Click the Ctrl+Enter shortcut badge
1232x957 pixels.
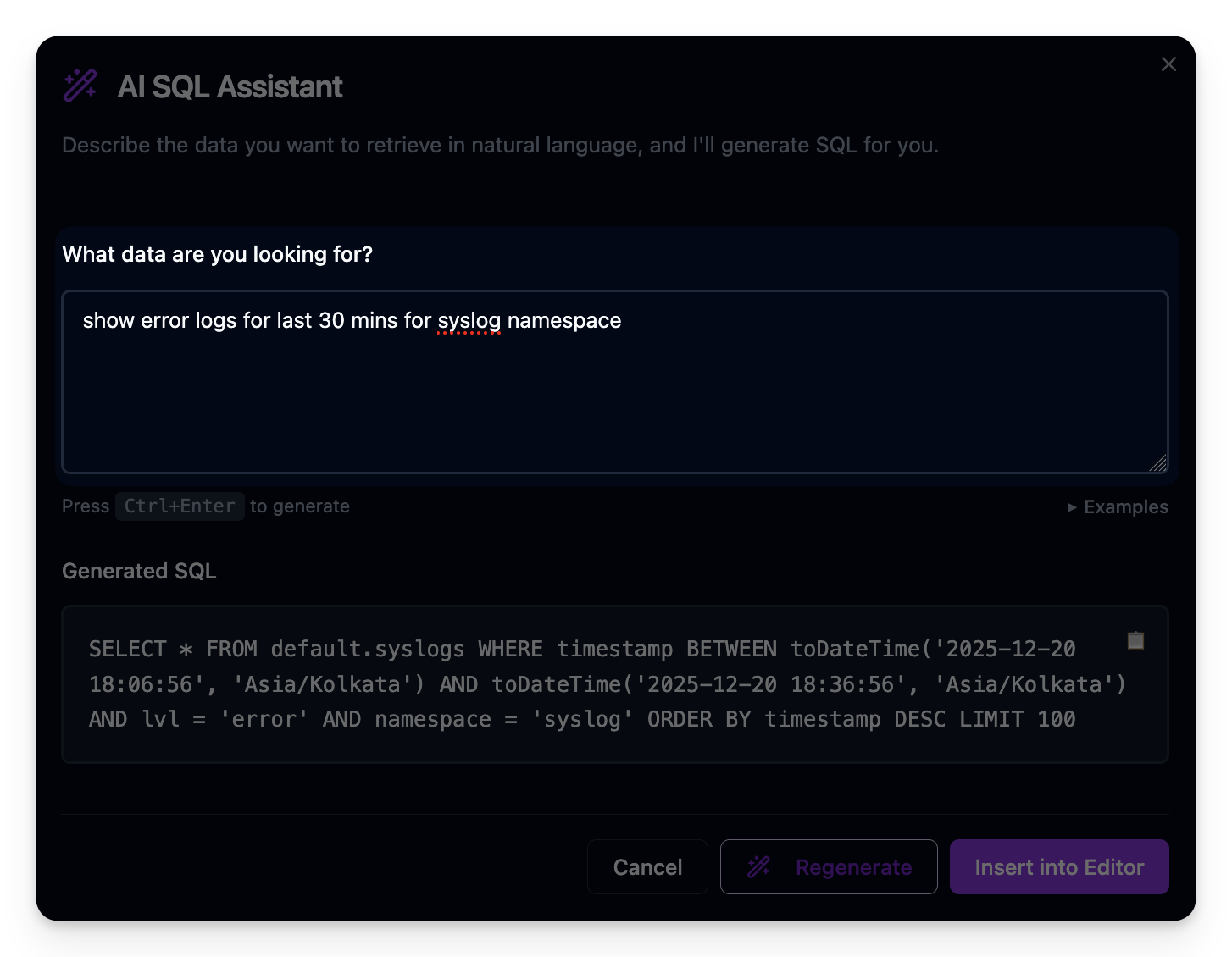click(180, 506)
